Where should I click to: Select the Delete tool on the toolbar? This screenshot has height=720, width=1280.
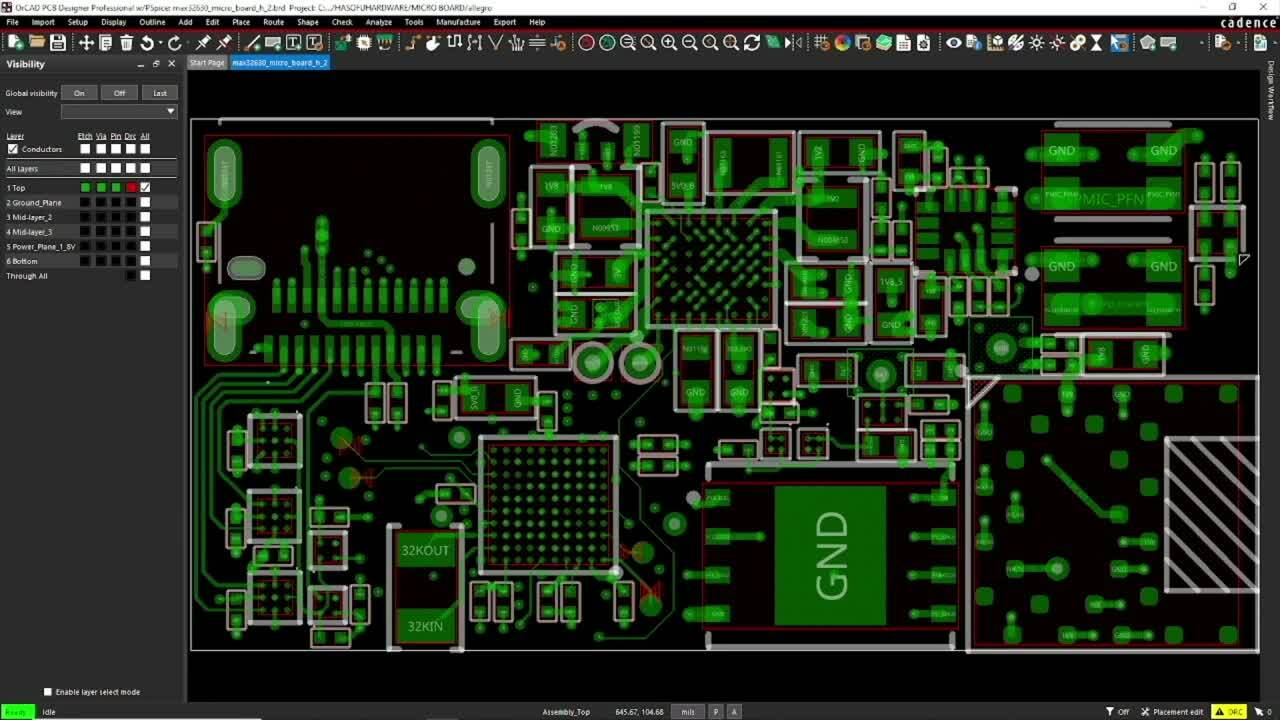click(x=126, y=43)
